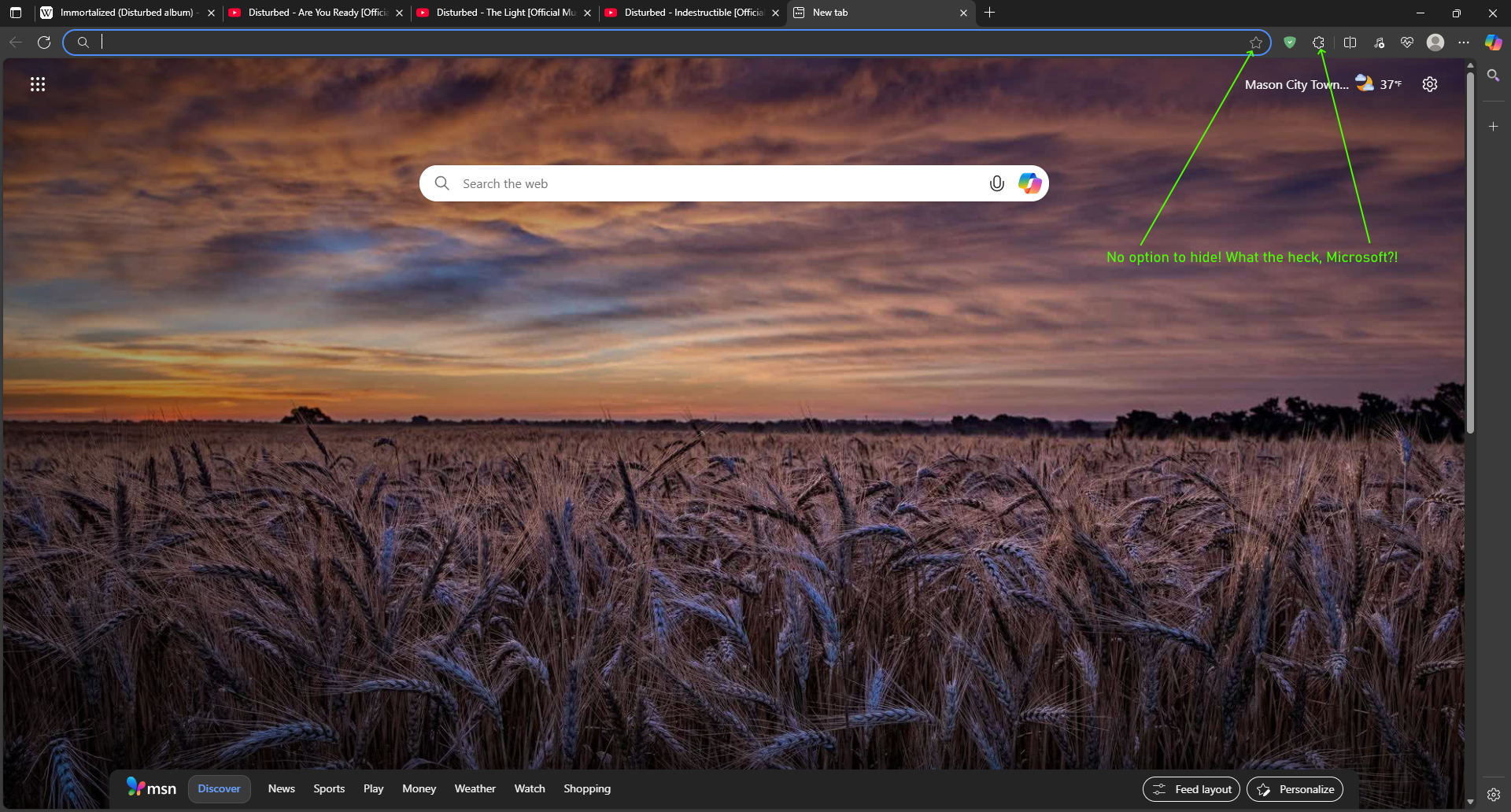Image resolution: width=1511 pixels, height=812 pixels.
Task: Add this page to favorites star
Action: pyautogui.click(x=1256, y=42)
